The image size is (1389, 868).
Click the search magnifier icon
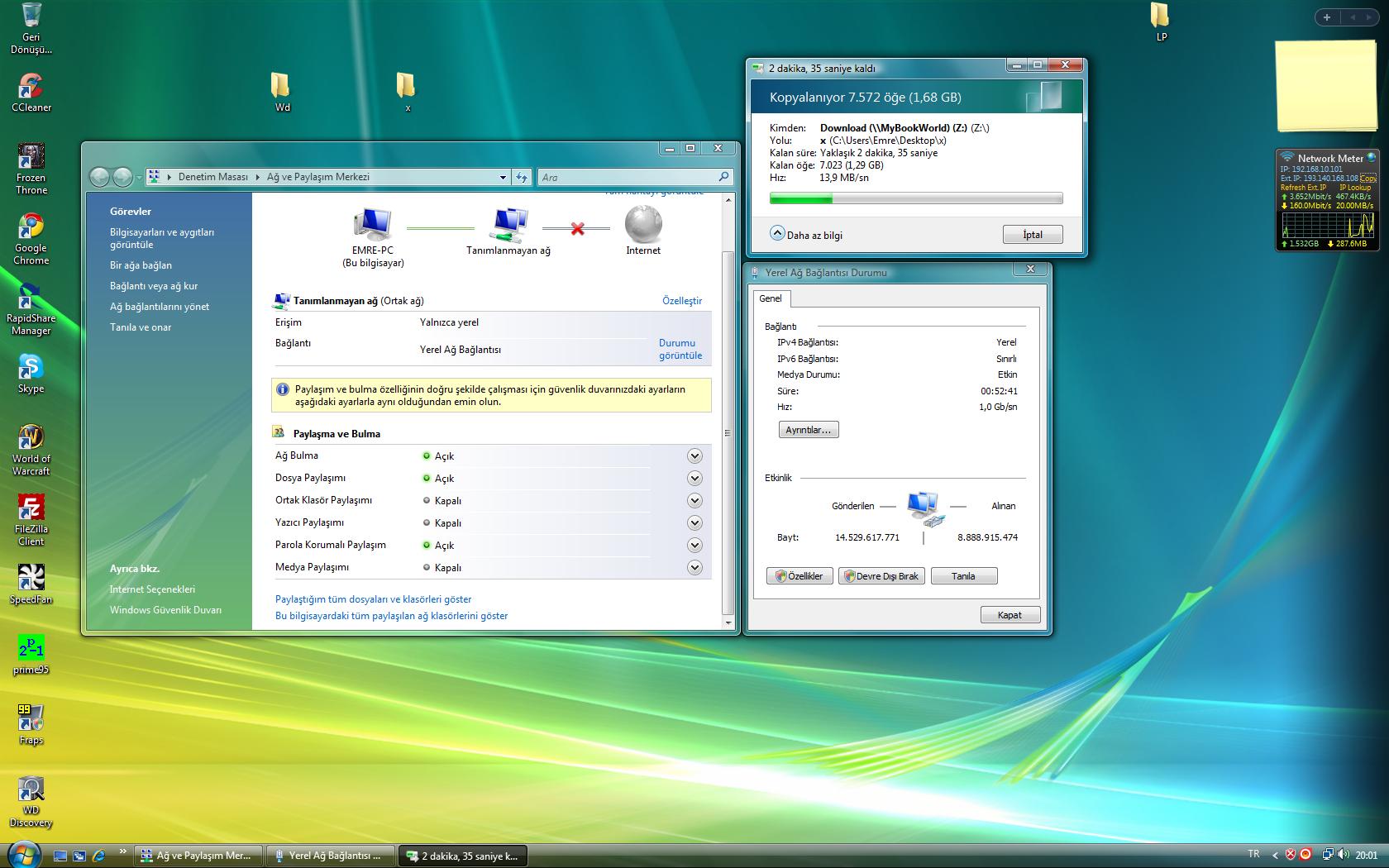[x=723, y=177]
